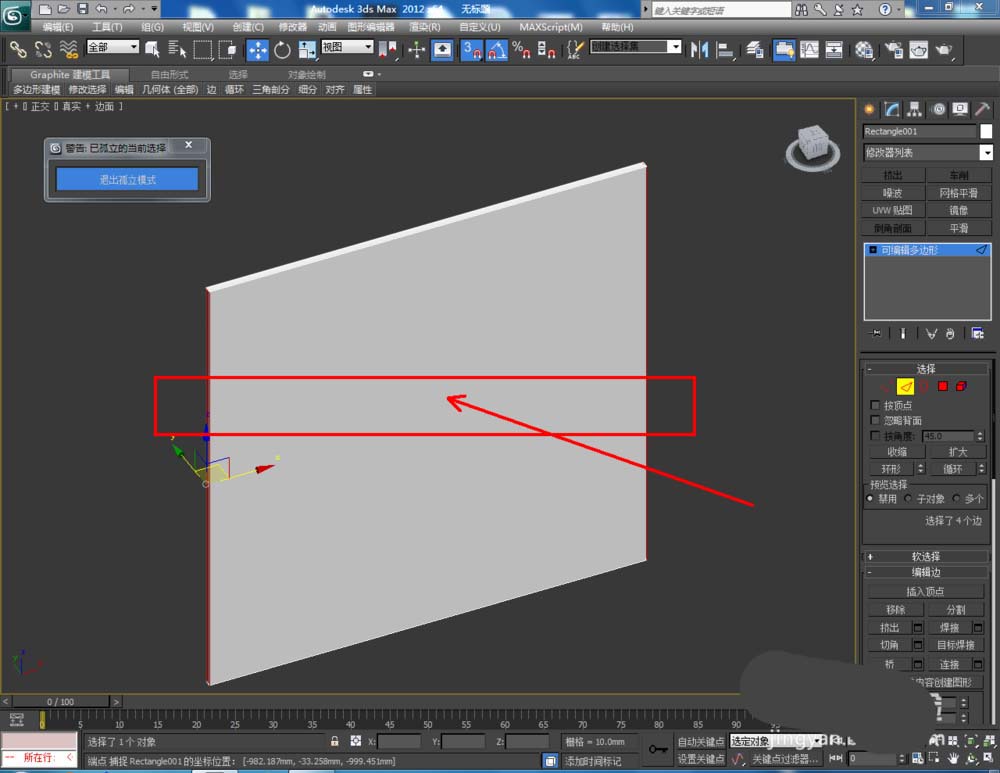Click the 收缩 selection button
The width and height of the screenshot is (1000, 773).
[897, 452]
